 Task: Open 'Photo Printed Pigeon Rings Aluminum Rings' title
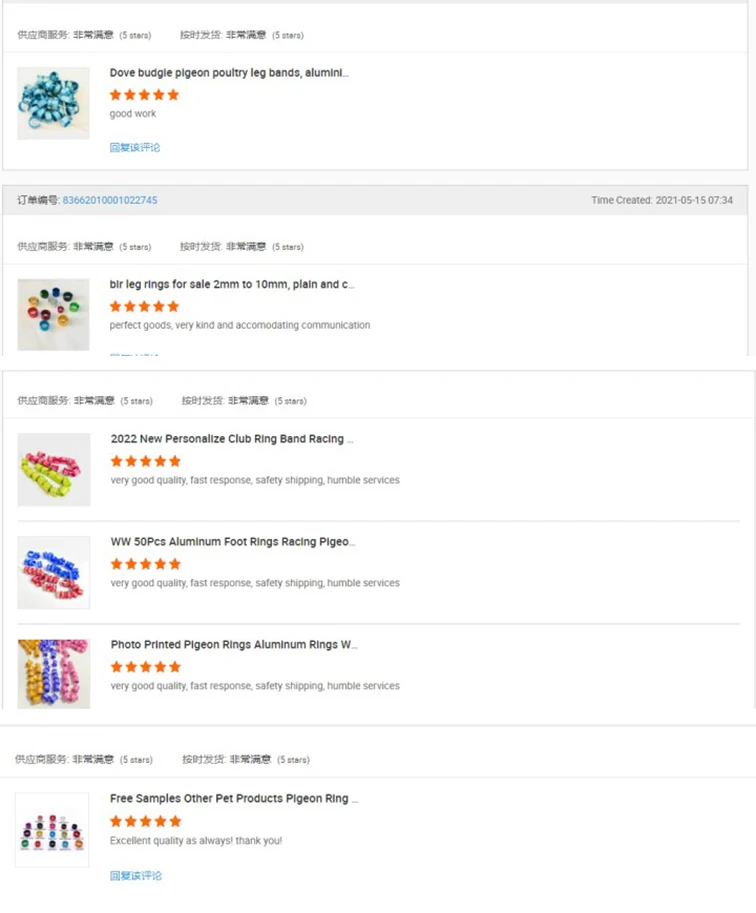coord(233,645)
